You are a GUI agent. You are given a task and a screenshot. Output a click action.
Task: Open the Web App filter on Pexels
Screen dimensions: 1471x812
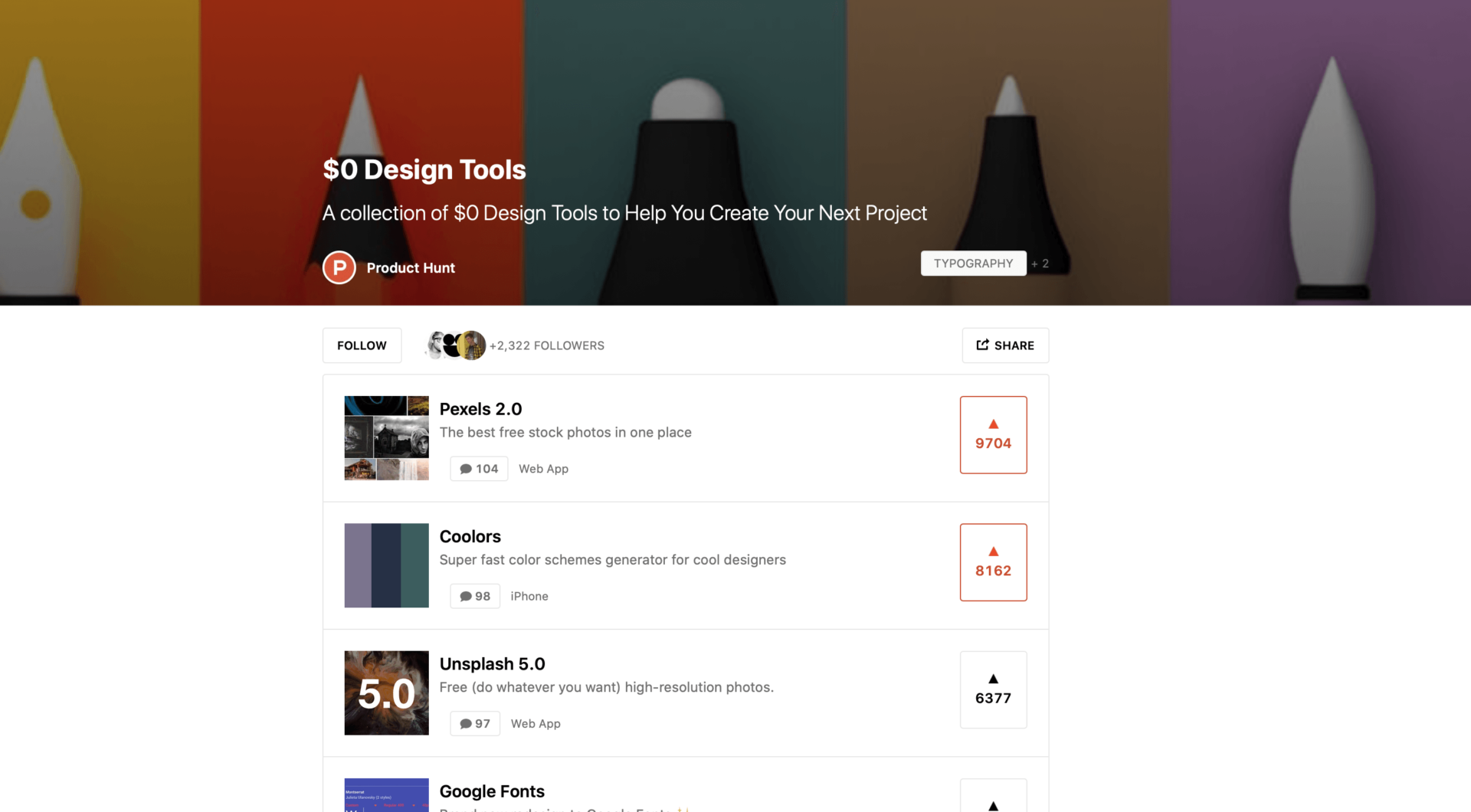point(543,468)
